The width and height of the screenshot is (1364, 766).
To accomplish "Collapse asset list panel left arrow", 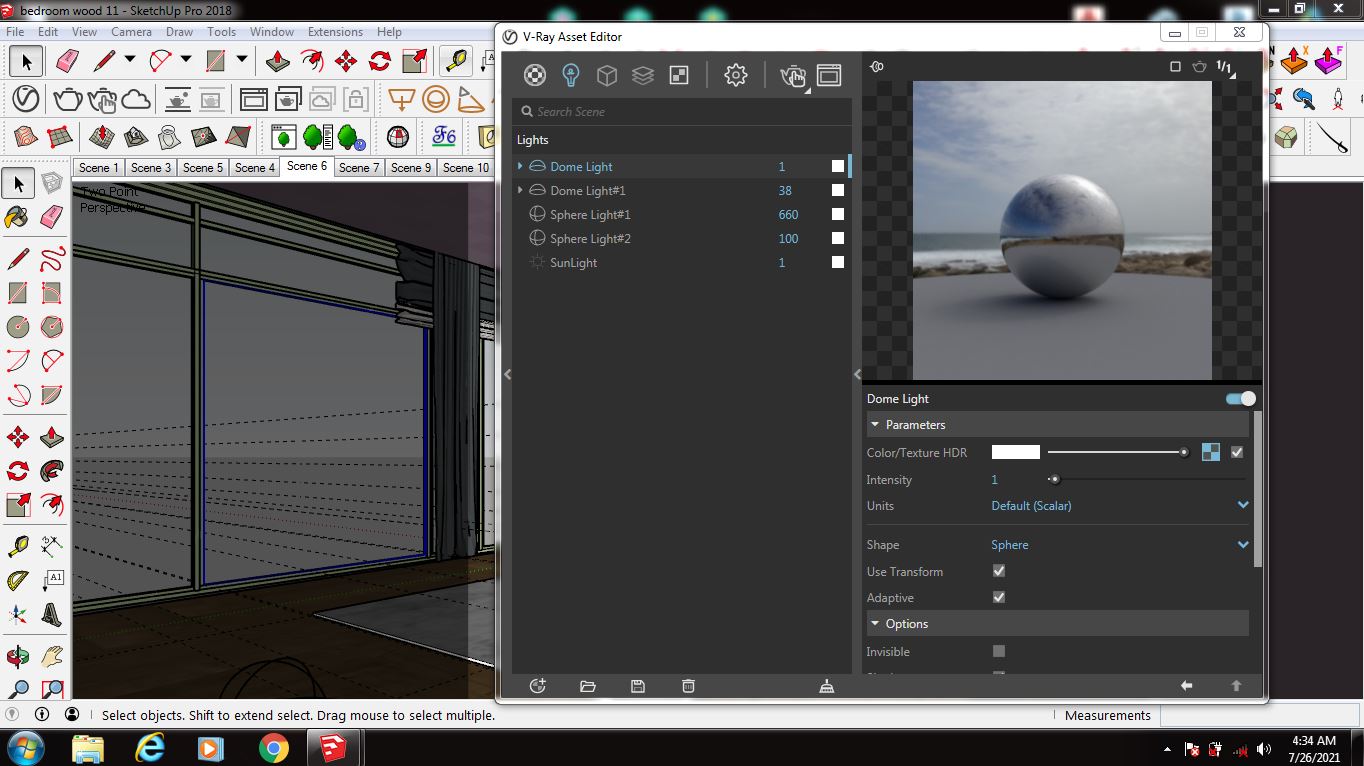I will (x=508, y=374).
